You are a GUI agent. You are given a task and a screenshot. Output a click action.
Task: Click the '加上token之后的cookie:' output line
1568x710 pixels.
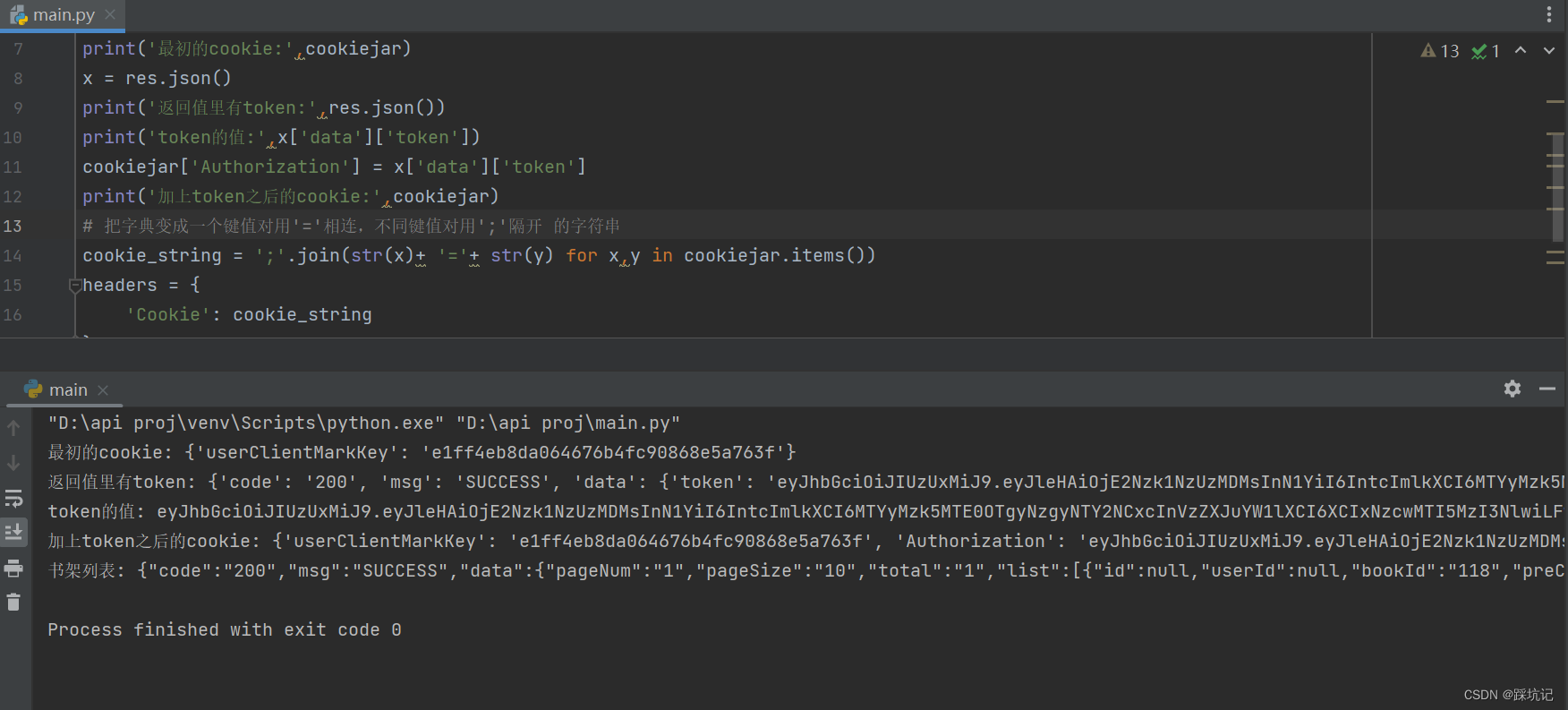[x=805, y=541]
